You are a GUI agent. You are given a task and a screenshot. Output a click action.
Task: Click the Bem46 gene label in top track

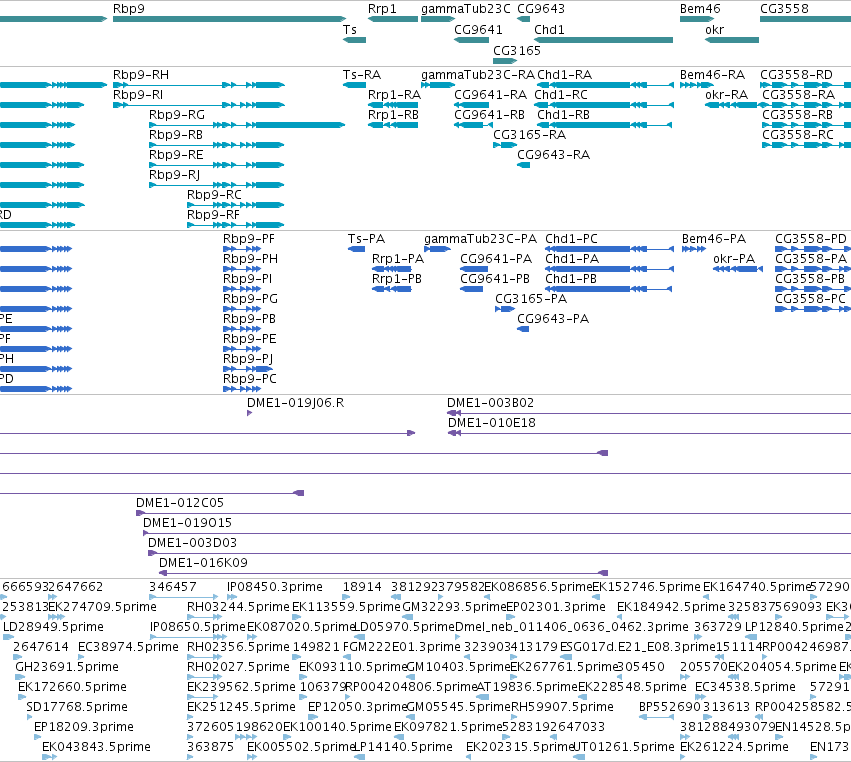click(x=700, y=9)
